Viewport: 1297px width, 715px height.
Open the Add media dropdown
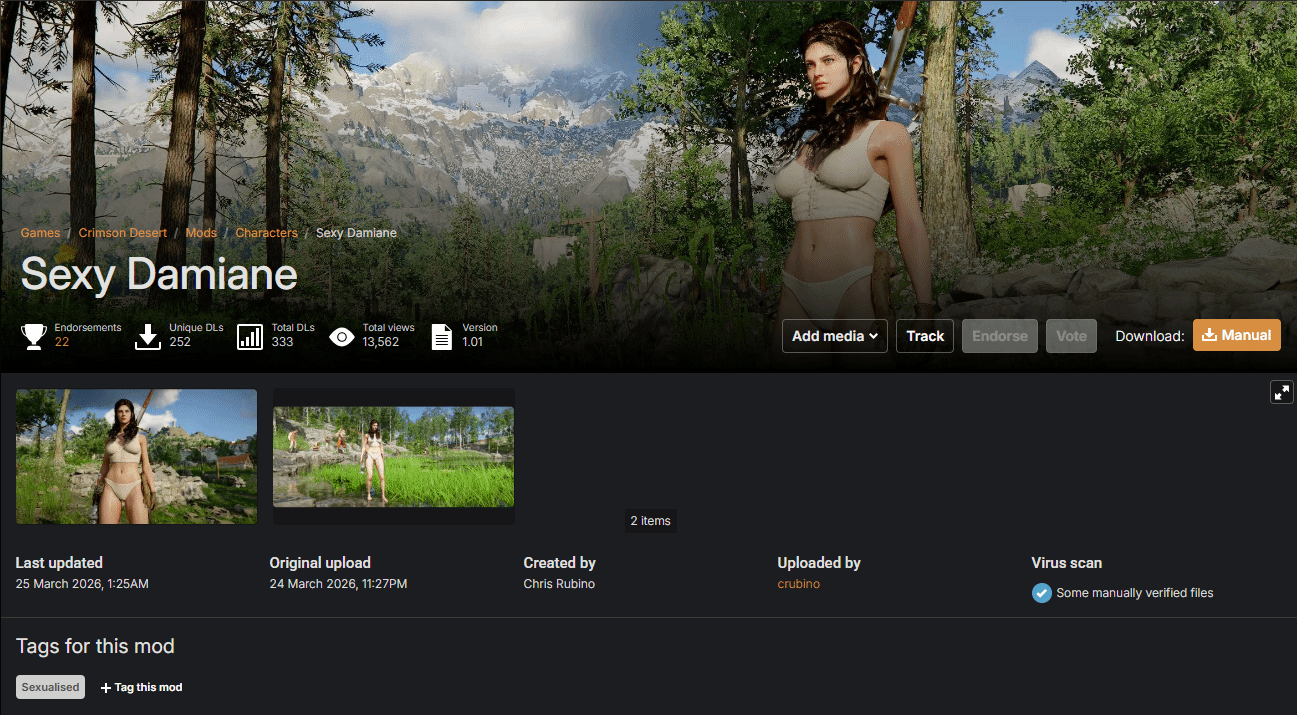(834, 336)
